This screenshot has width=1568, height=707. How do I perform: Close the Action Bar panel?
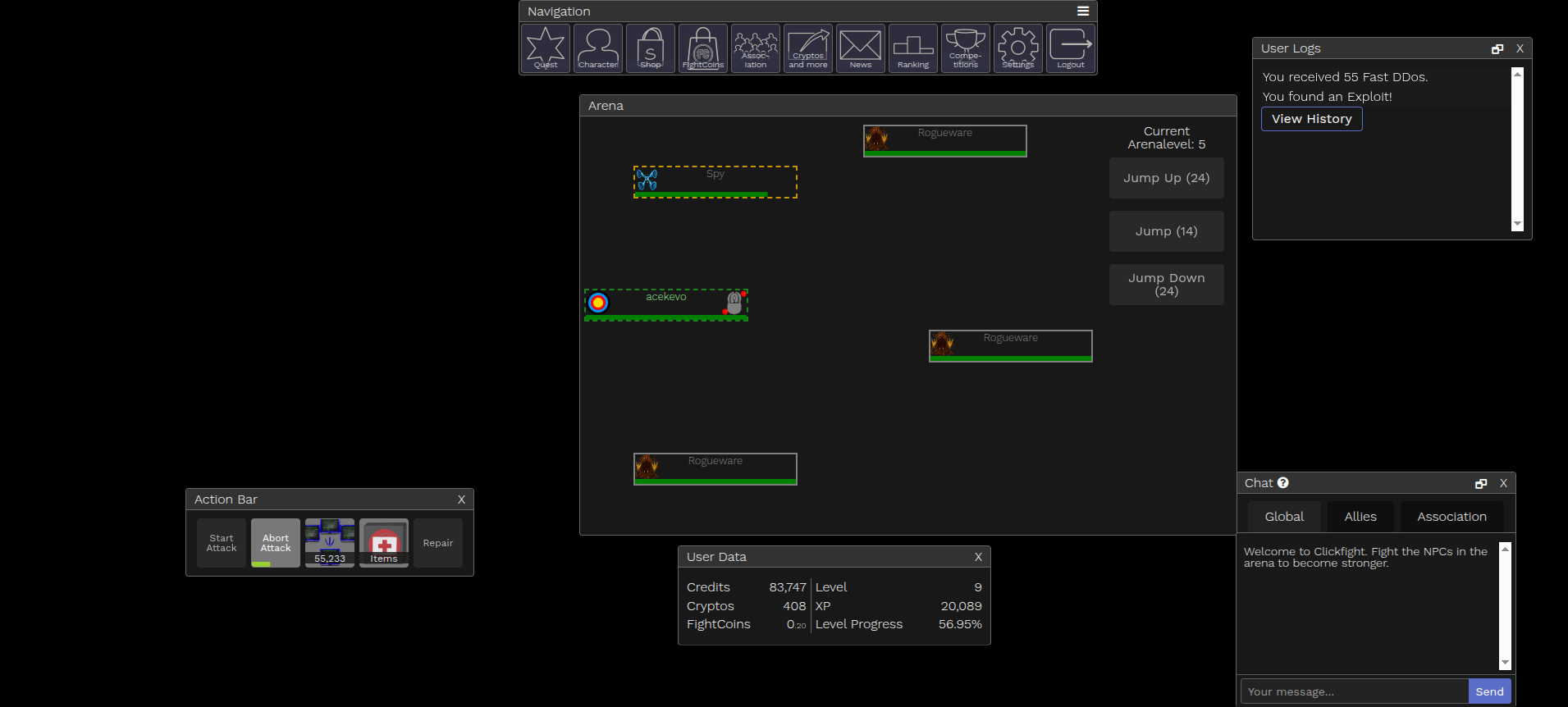[461, 499]
